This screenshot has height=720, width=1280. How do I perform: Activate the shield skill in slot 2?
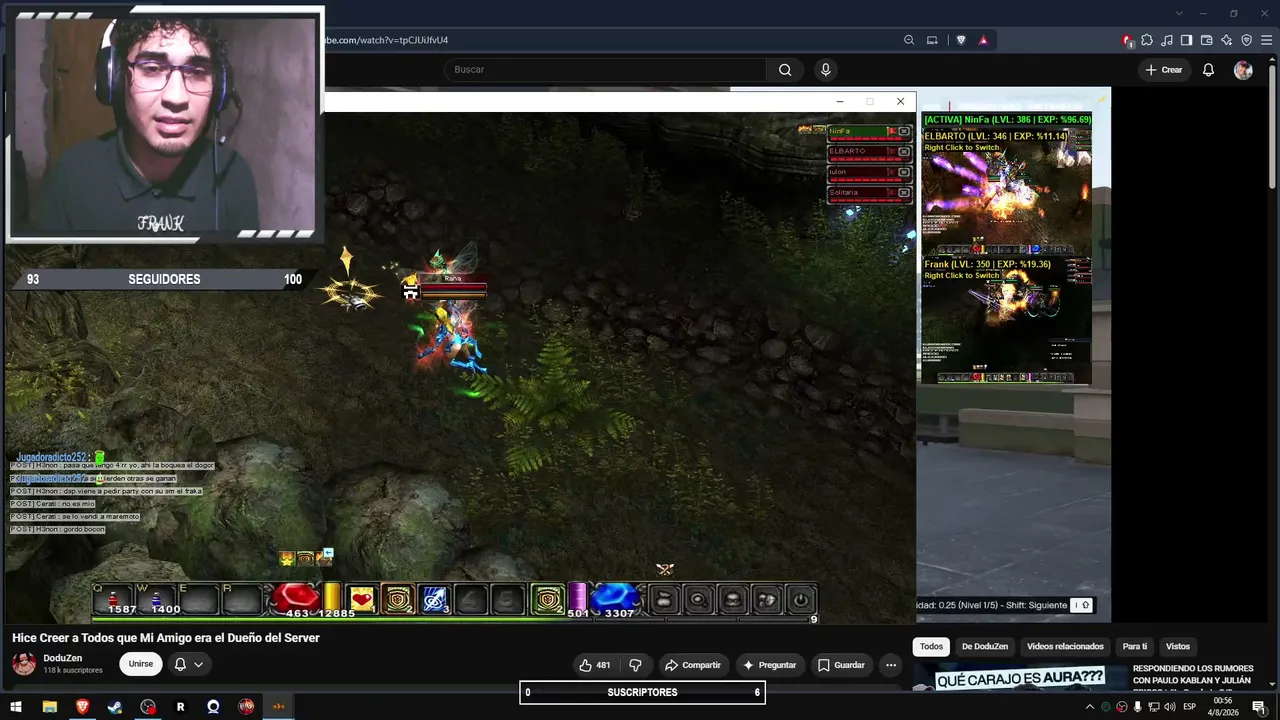pos(398,599)
